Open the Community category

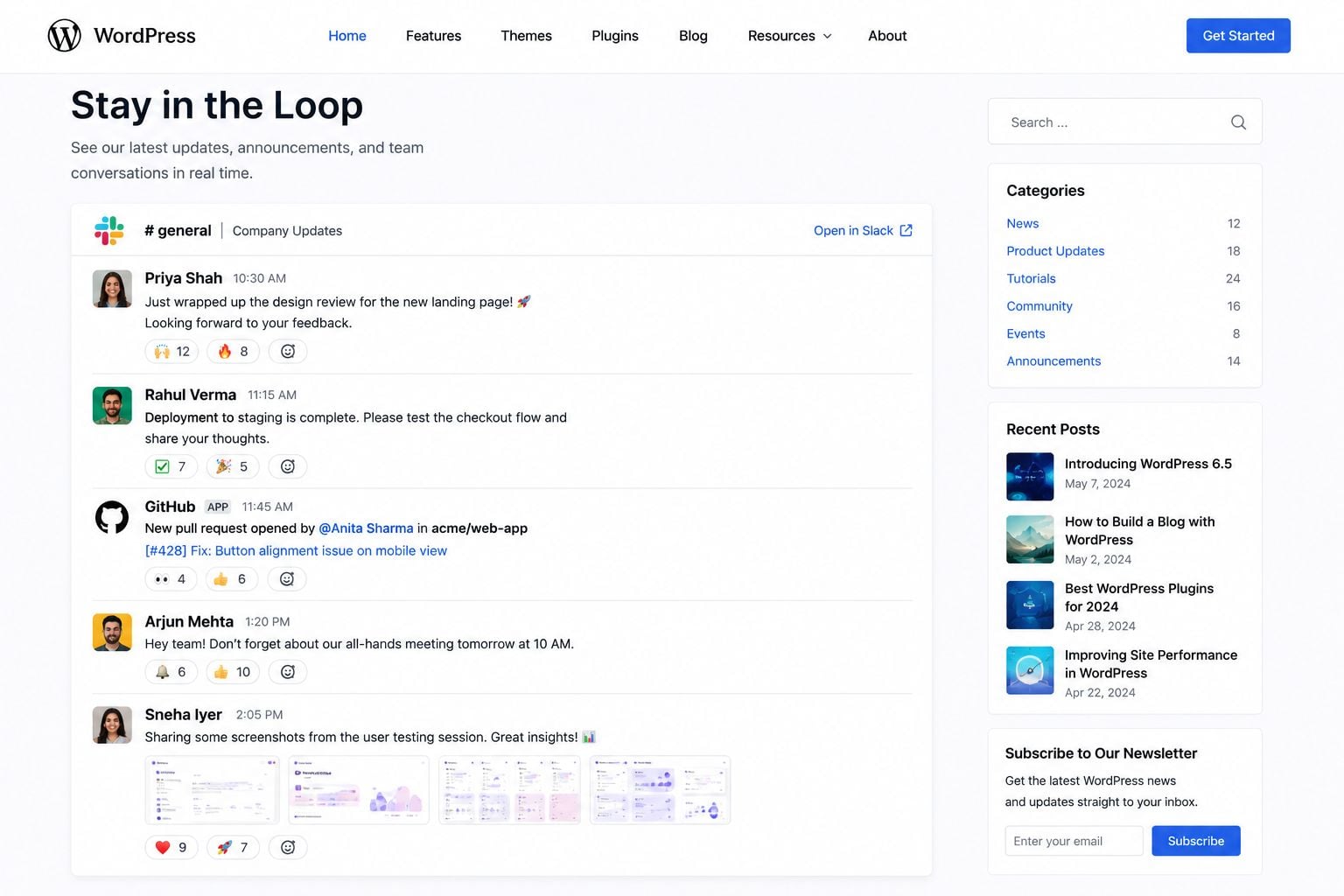(x=1039, y=306)
